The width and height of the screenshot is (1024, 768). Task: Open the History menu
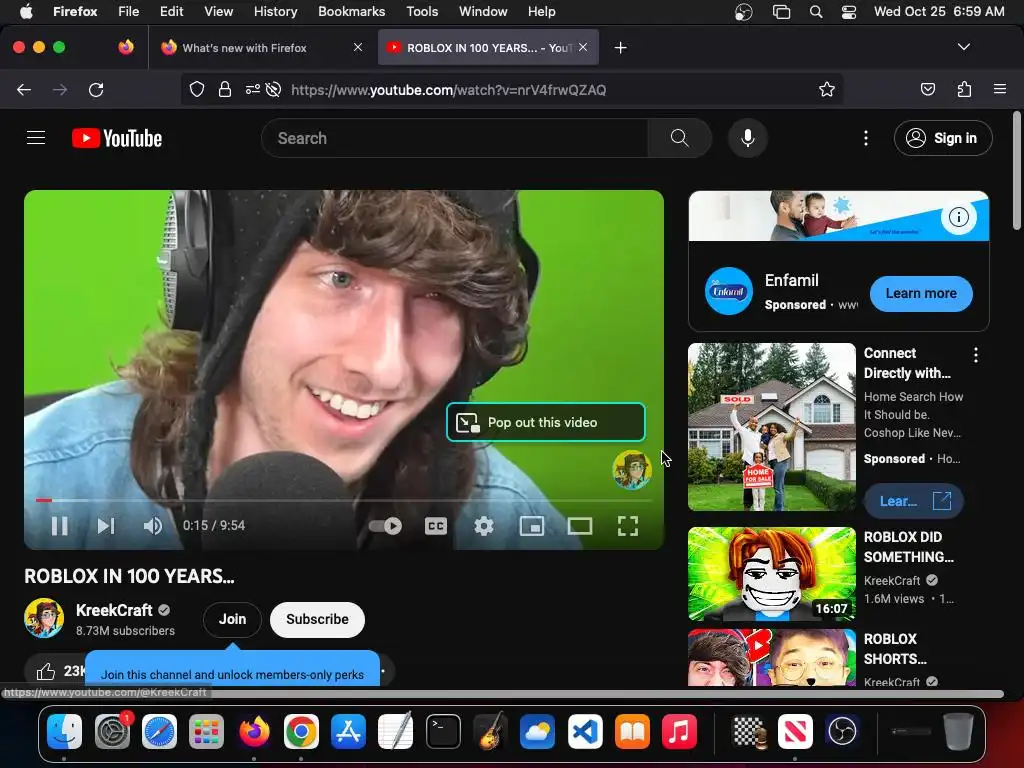[275, 11]
